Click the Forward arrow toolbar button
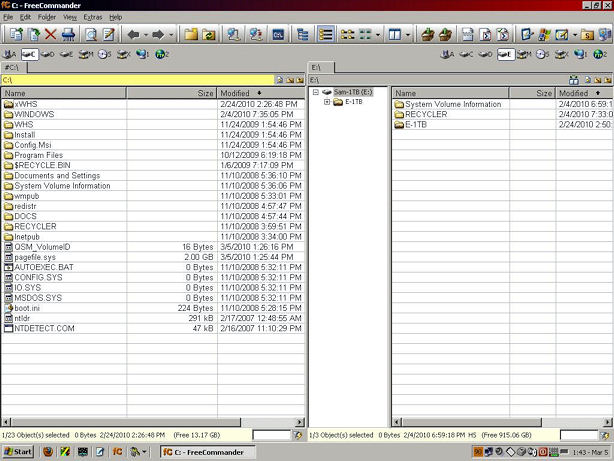614x461 pixels. pyautogui.click(x=158, y=34)
